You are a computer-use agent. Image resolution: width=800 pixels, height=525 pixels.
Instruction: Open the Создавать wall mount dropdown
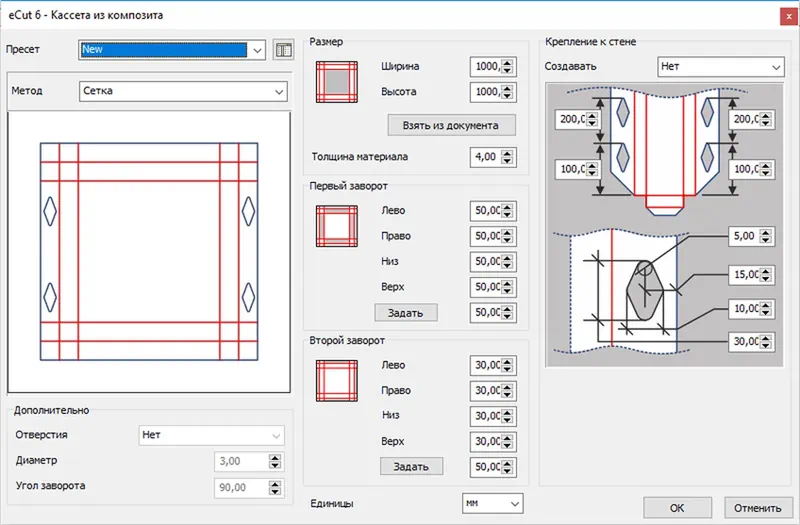[775, 67]
